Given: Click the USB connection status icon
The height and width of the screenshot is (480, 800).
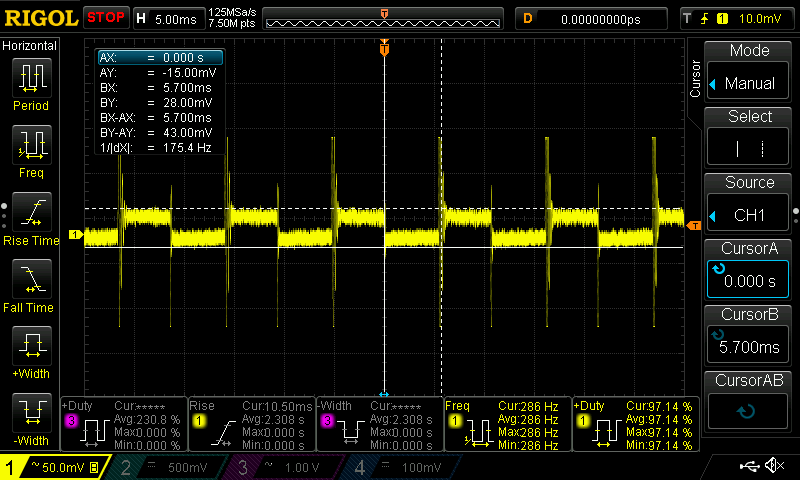Looking at the screenshot, I should (x=749, y=465).
